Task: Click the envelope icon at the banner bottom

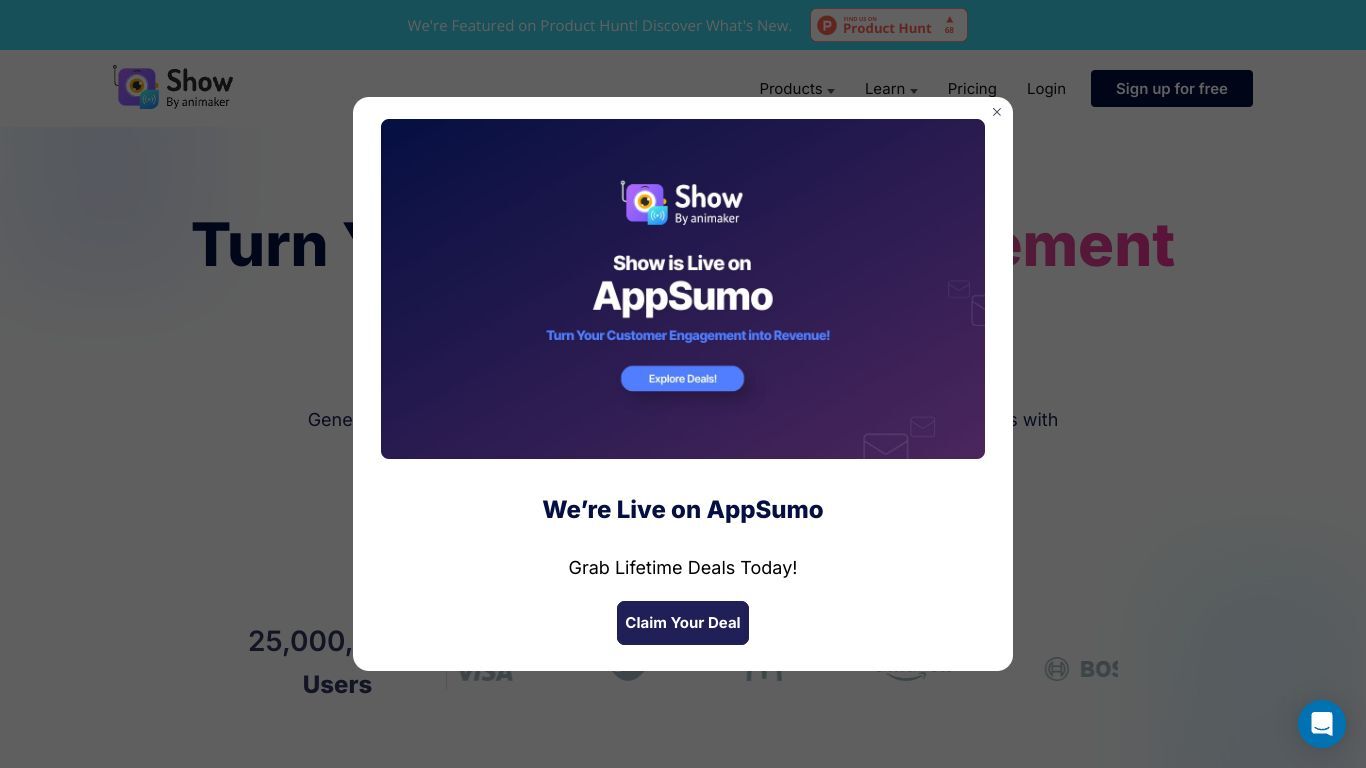Action: pyautogui.click(x=885, y=445)
